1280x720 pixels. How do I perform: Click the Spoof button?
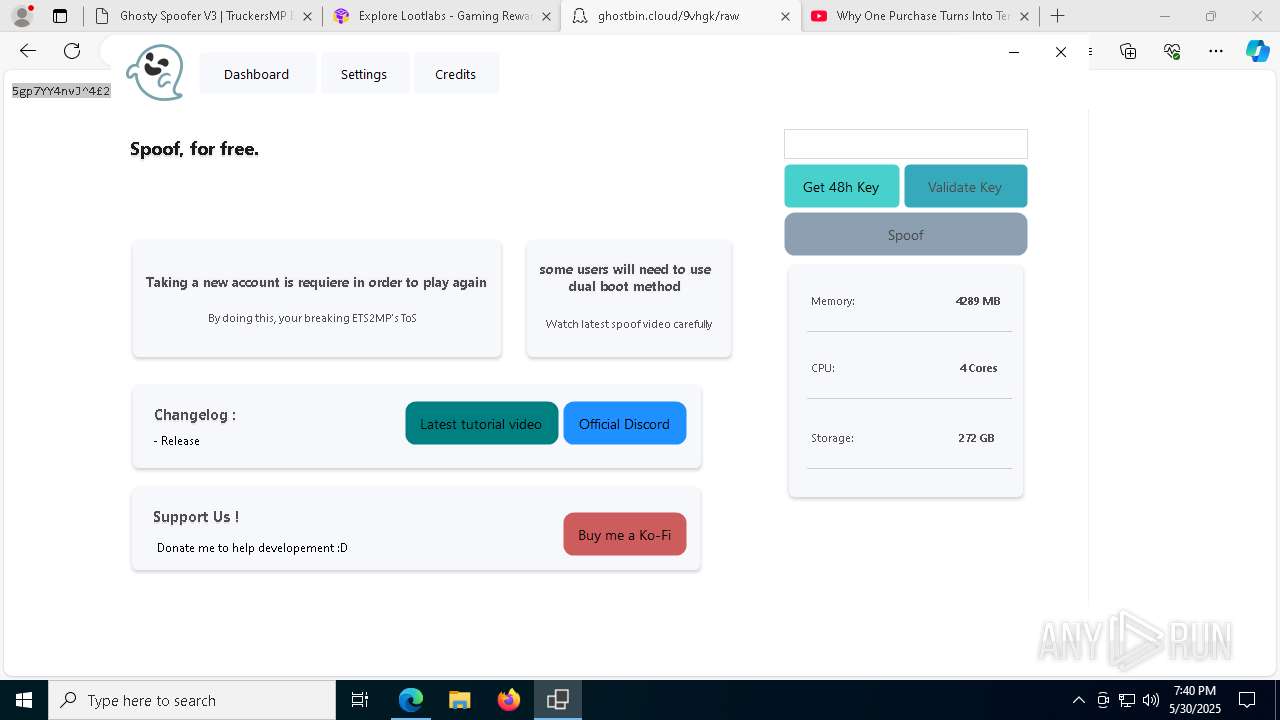(x=906, y=235)
